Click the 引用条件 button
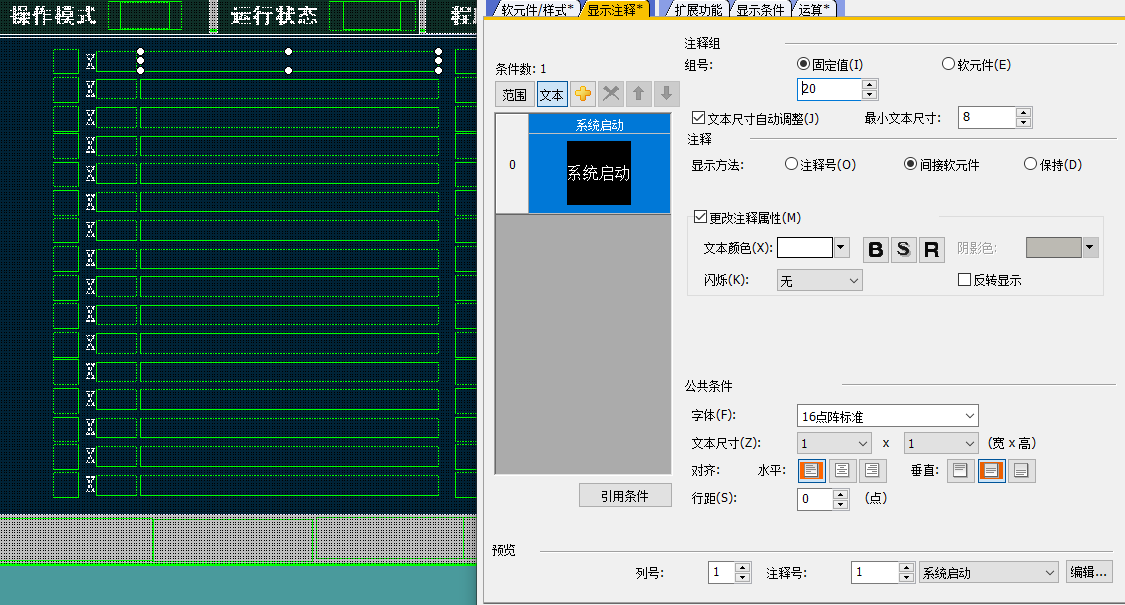 coord(625,496)
